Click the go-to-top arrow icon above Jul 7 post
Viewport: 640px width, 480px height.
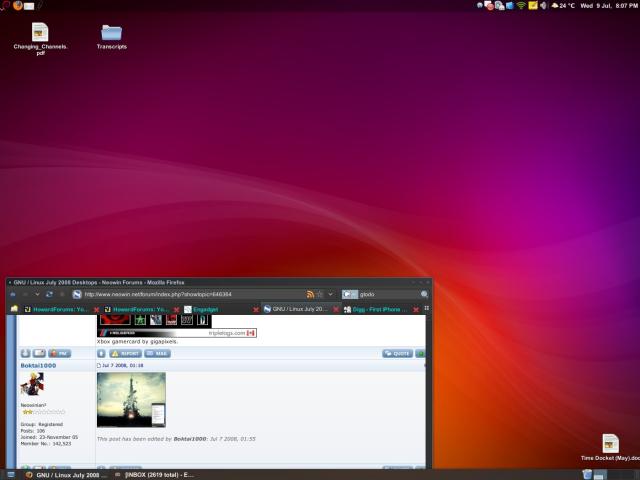click(101, 353)
